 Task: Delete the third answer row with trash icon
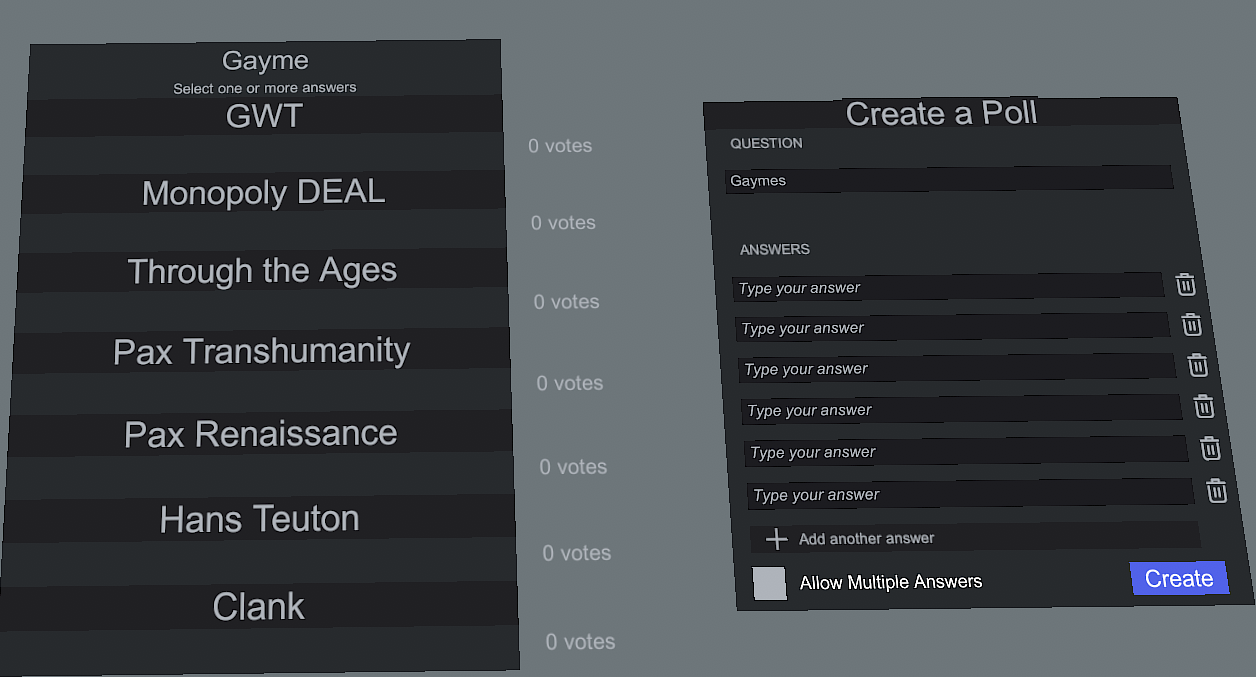[1198, 365]
